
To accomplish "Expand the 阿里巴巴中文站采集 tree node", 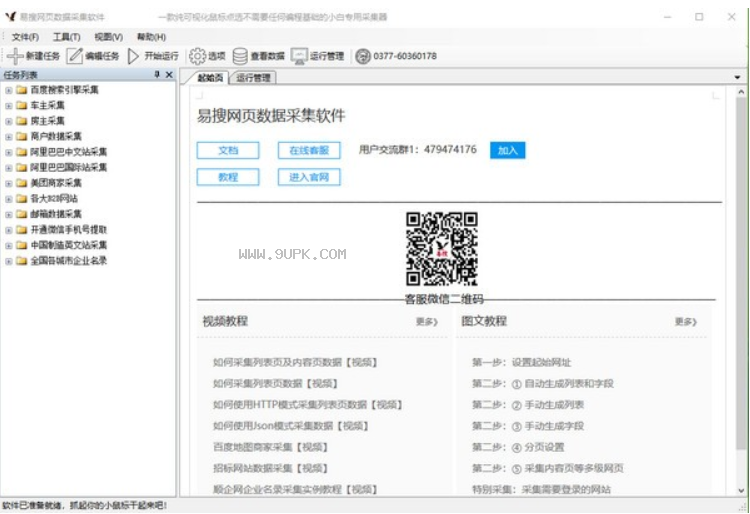I will tap(9, 153).
